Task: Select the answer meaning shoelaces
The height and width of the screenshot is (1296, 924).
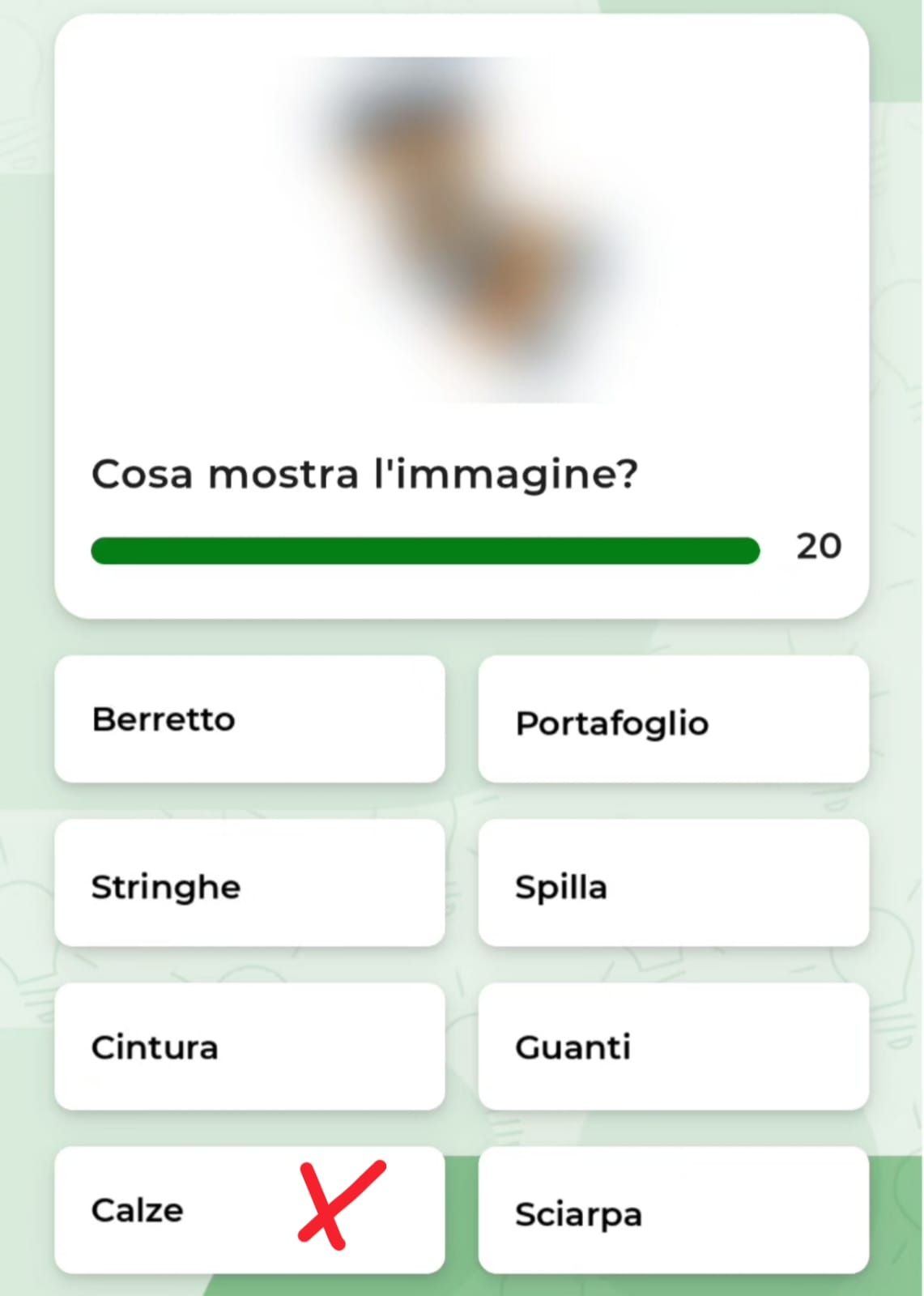Action: [249, 884]
